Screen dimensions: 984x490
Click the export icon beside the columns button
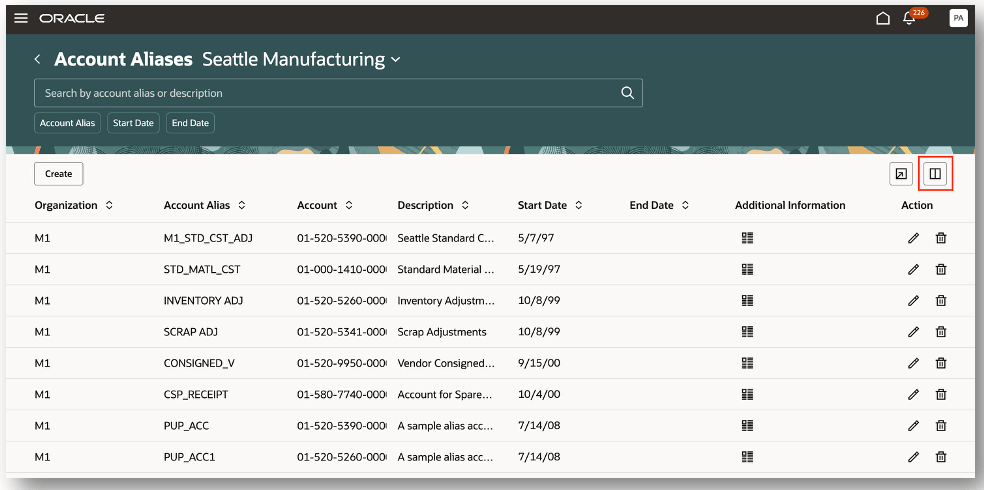tap(901, 174)
